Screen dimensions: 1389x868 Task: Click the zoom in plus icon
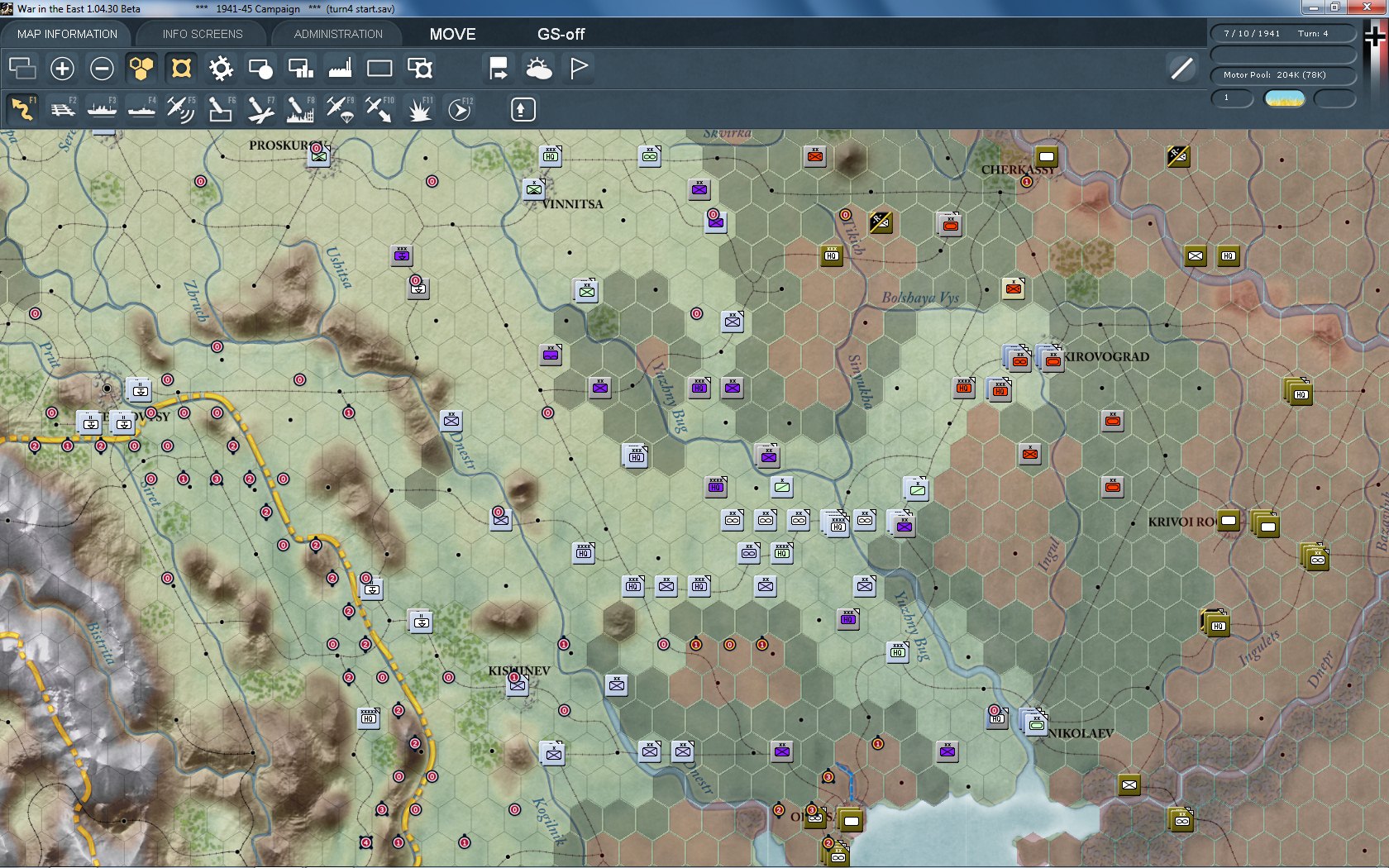click(62, 69)
